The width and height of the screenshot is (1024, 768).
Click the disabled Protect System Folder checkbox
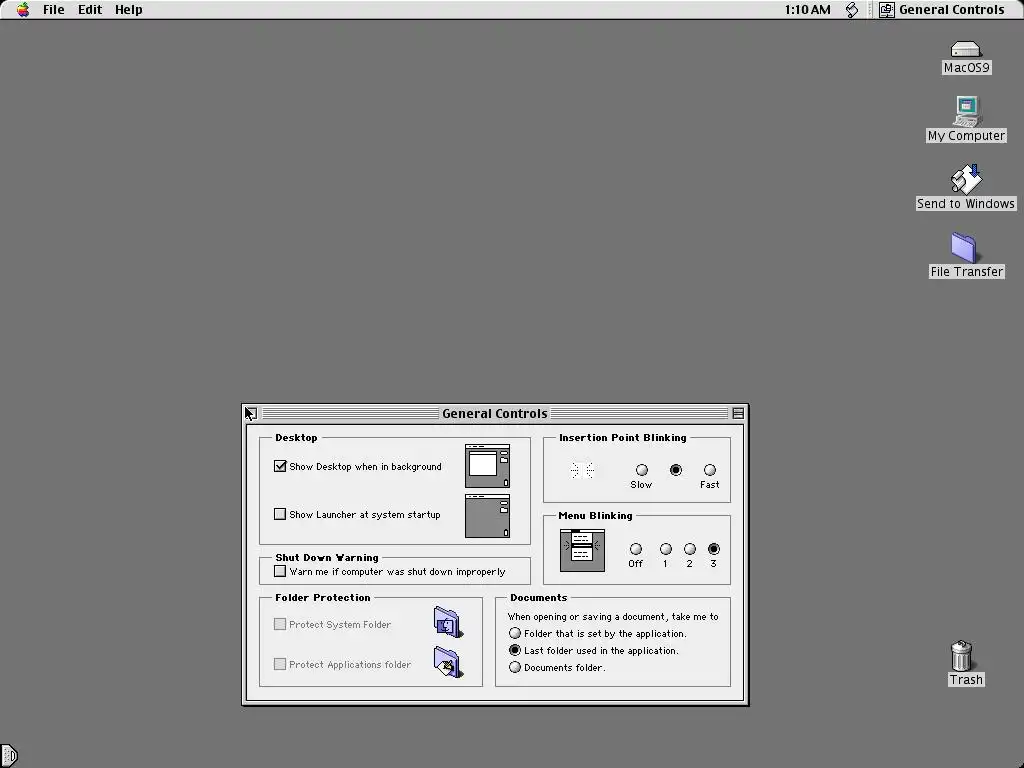pos(280,624)
